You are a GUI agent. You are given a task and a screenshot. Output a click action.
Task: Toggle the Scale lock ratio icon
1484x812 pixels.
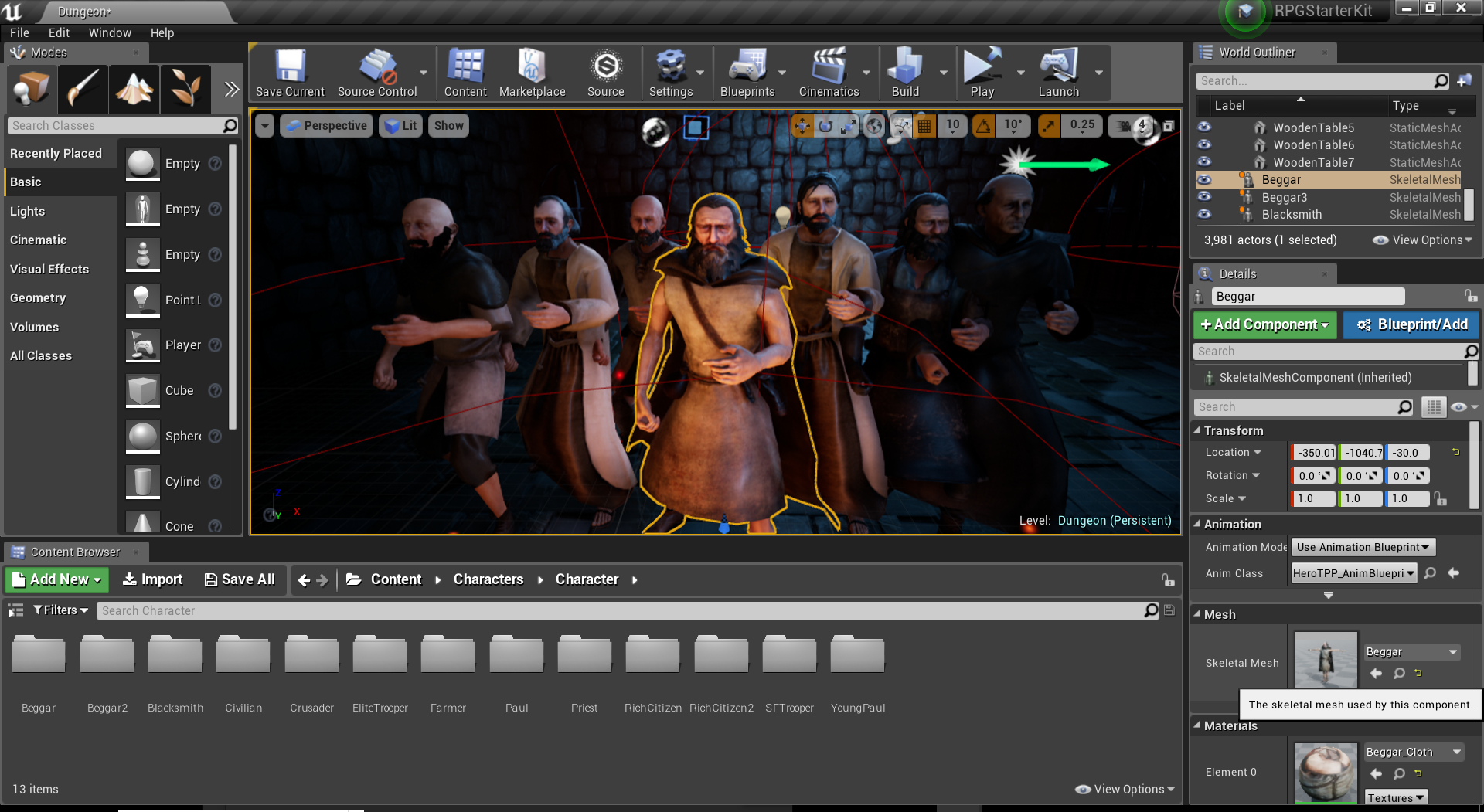coord(1441,499)
